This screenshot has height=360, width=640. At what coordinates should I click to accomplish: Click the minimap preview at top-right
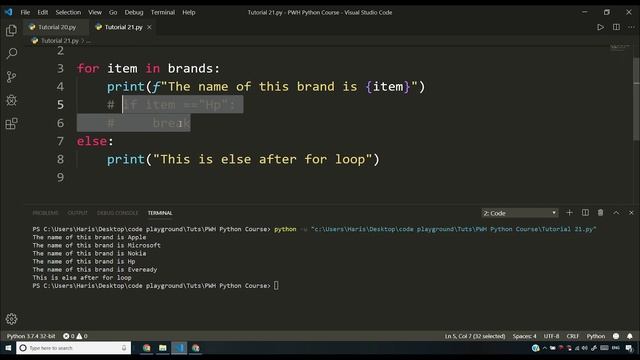[x=620, y=48]
